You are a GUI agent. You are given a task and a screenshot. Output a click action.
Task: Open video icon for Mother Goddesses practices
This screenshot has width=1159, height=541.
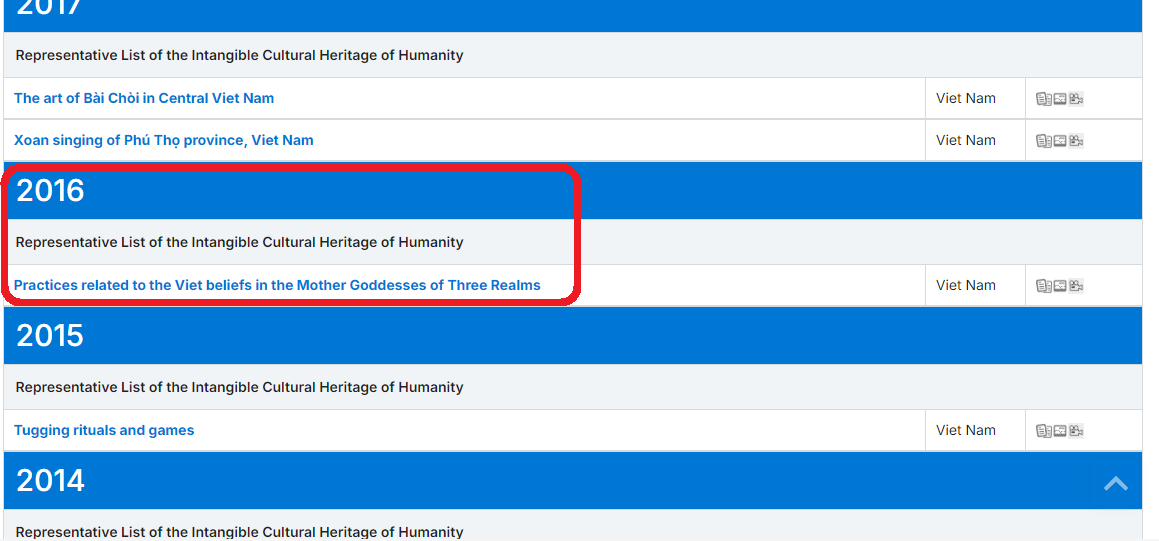(x=1076, y=286)
